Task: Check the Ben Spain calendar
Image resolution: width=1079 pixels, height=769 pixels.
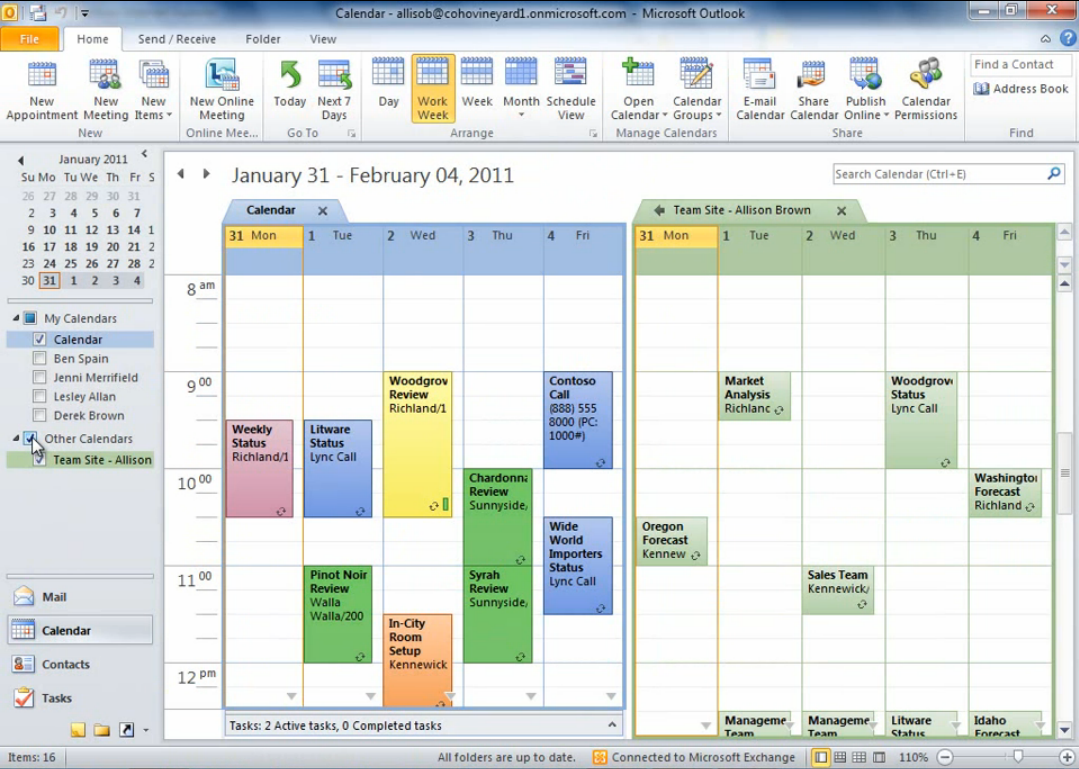Action: [x=39, y=358]
